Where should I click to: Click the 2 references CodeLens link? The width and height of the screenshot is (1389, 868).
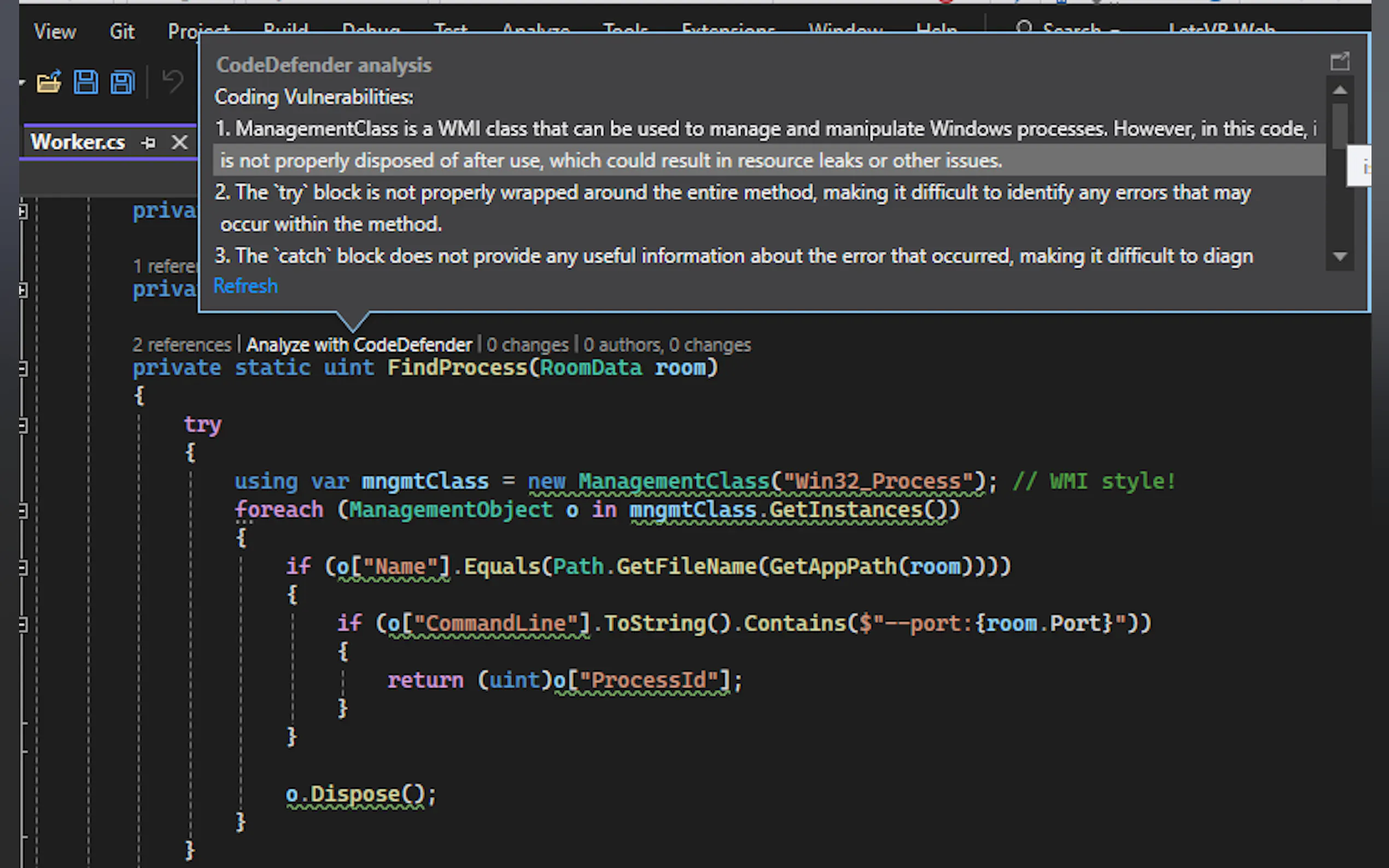tap(182, 344)
